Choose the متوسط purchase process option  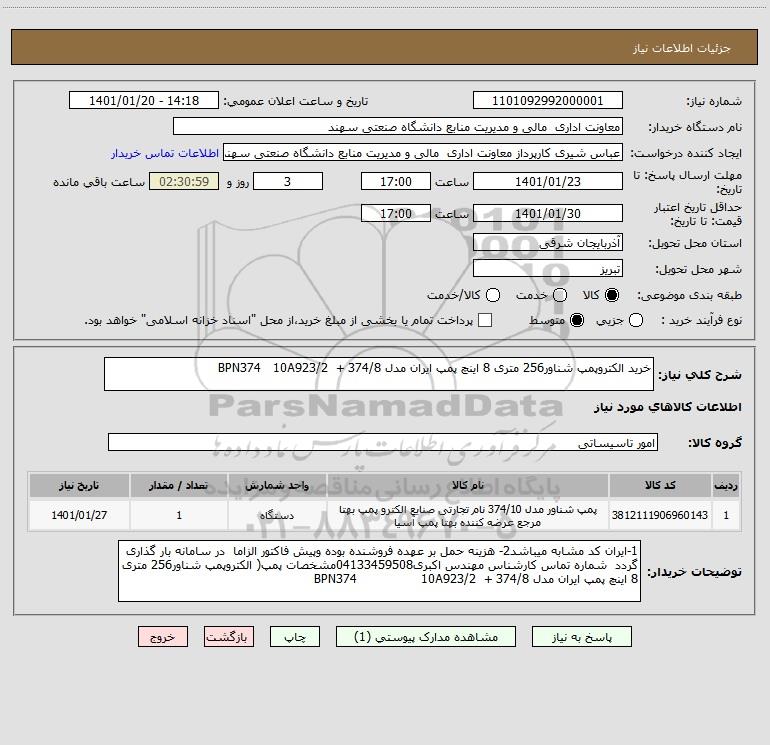(577, 321)
